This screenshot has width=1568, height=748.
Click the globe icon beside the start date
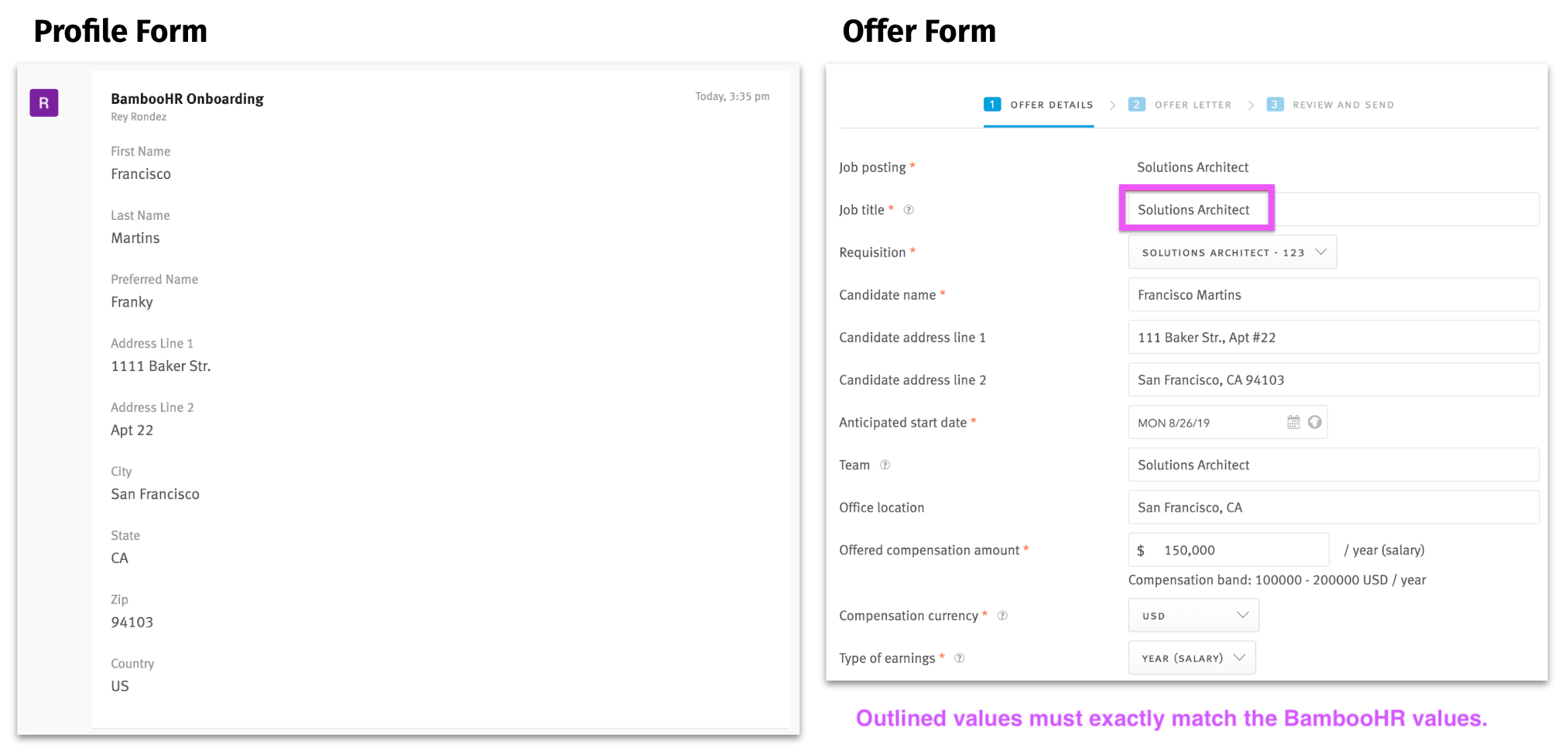[1316, 422]
